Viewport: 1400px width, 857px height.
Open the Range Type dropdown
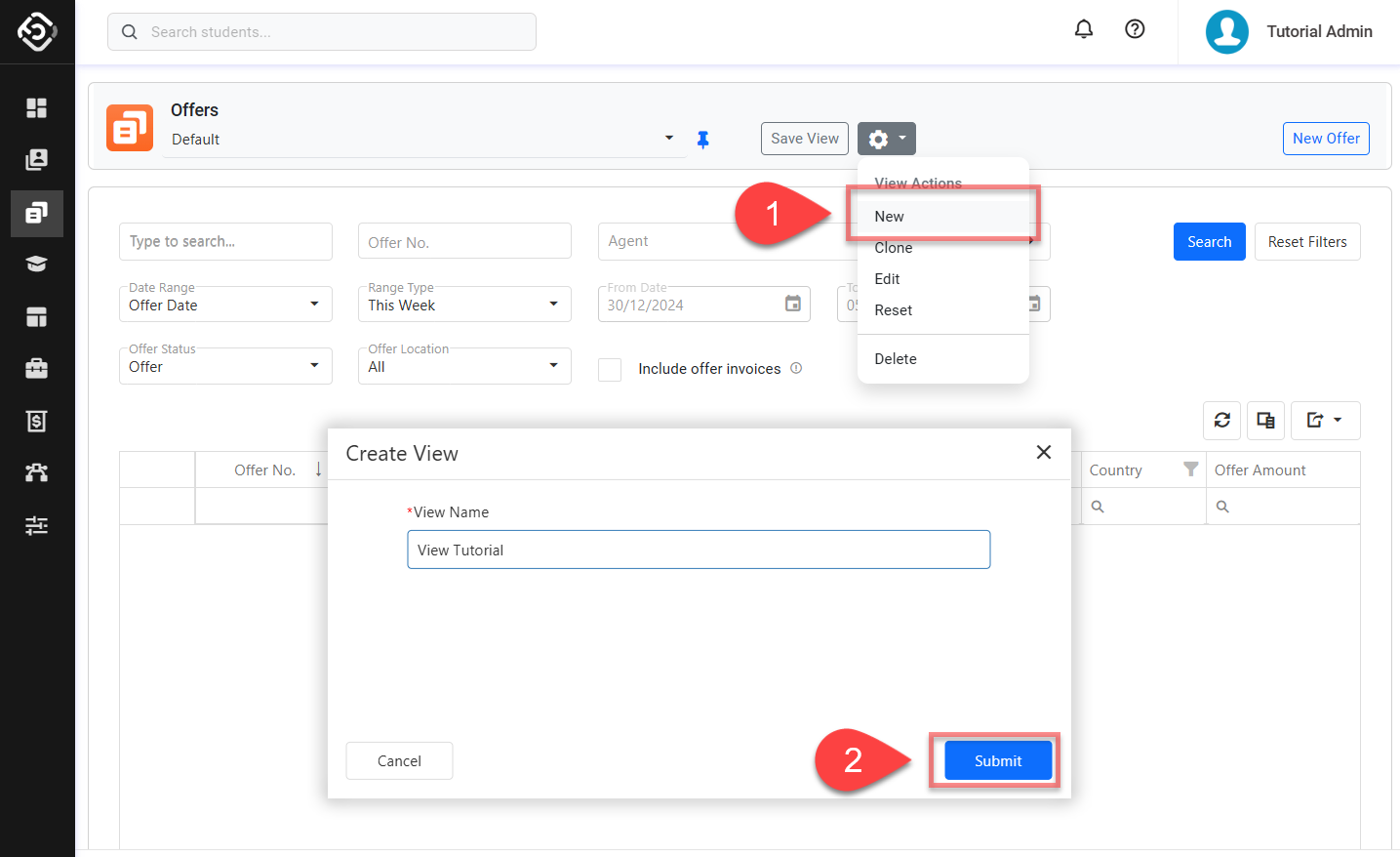pos(464,305)
